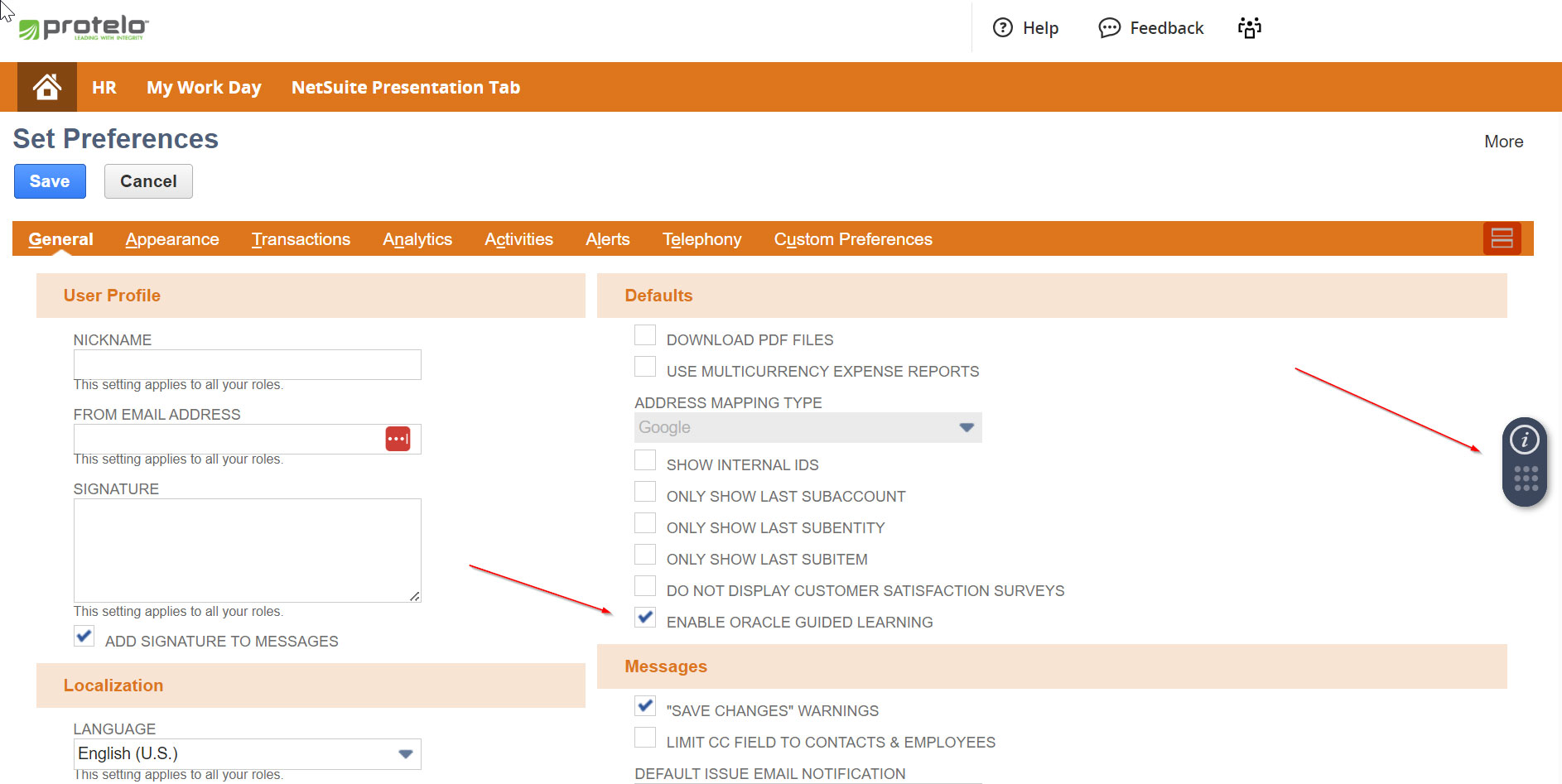Open the Help icon link

1002,28
